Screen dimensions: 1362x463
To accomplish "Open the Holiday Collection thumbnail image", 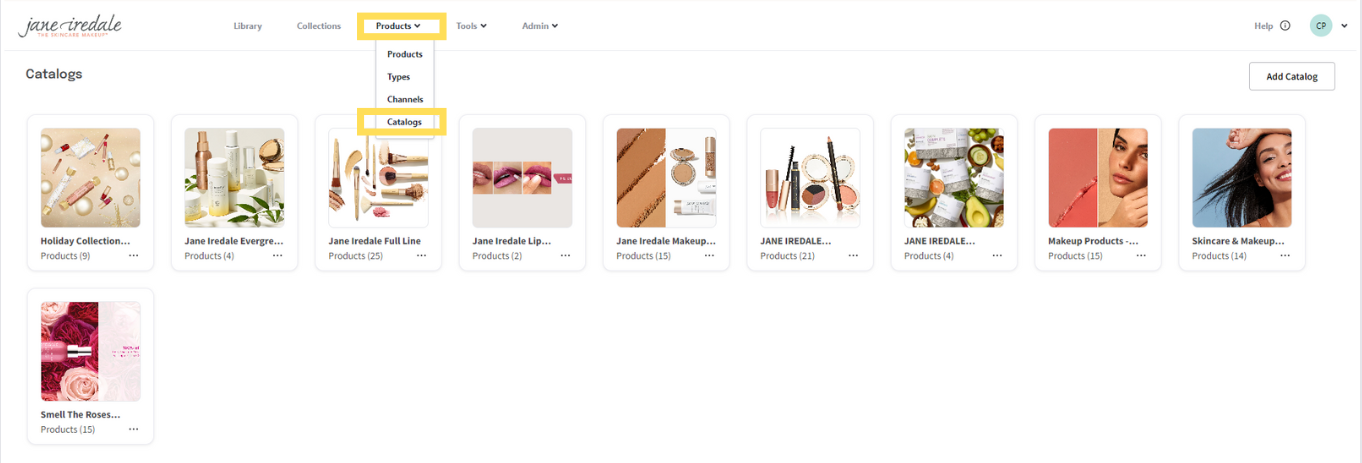I will point(90,178).
